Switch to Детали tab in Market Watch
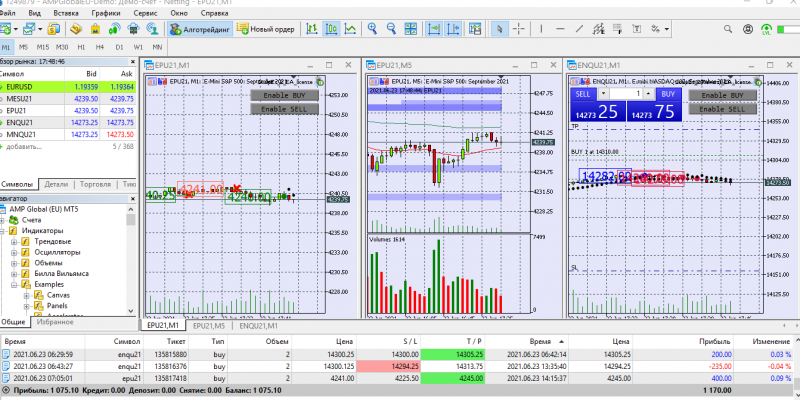Screen dimensions: 800x400 click(x=56, y=184)
